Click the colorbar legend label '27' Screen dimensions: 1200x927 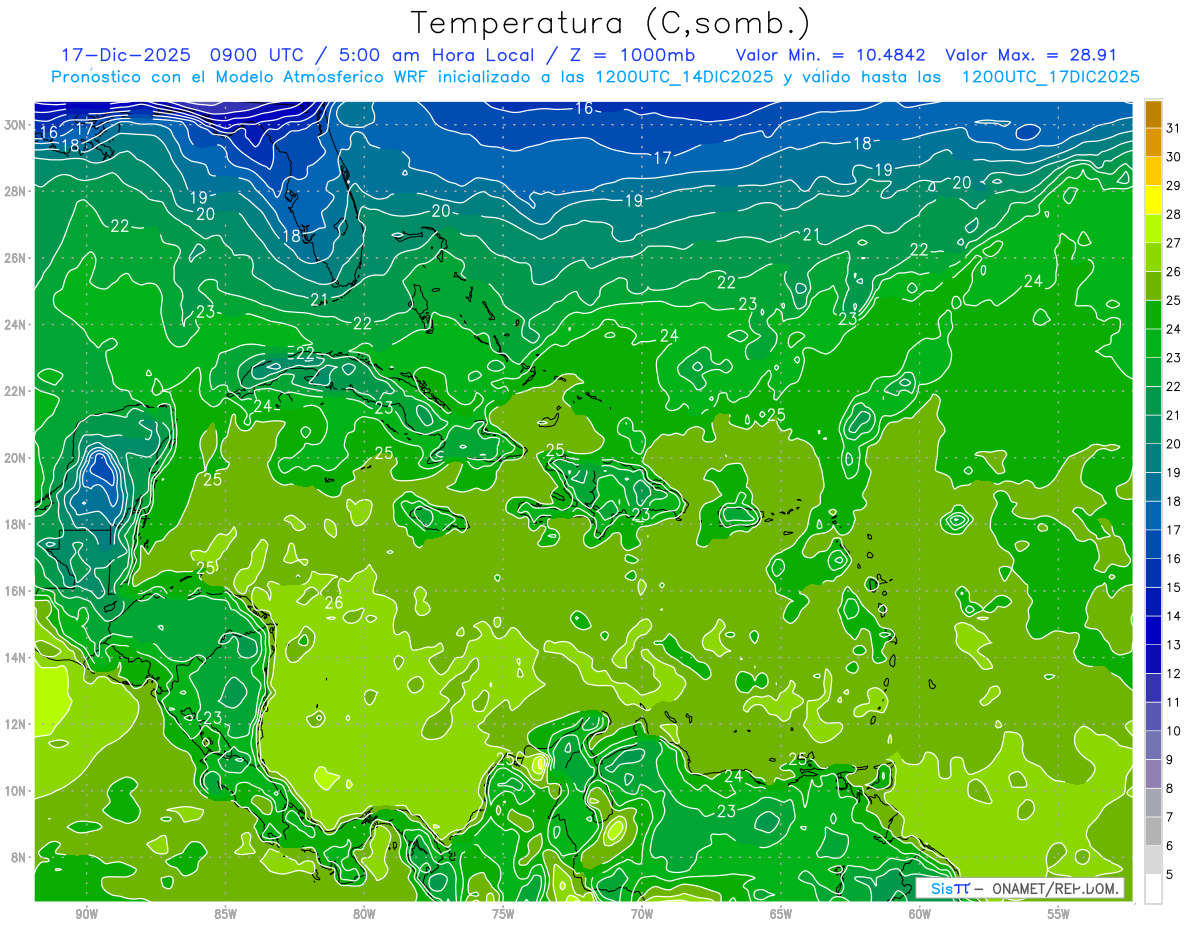click(1174, 243)
